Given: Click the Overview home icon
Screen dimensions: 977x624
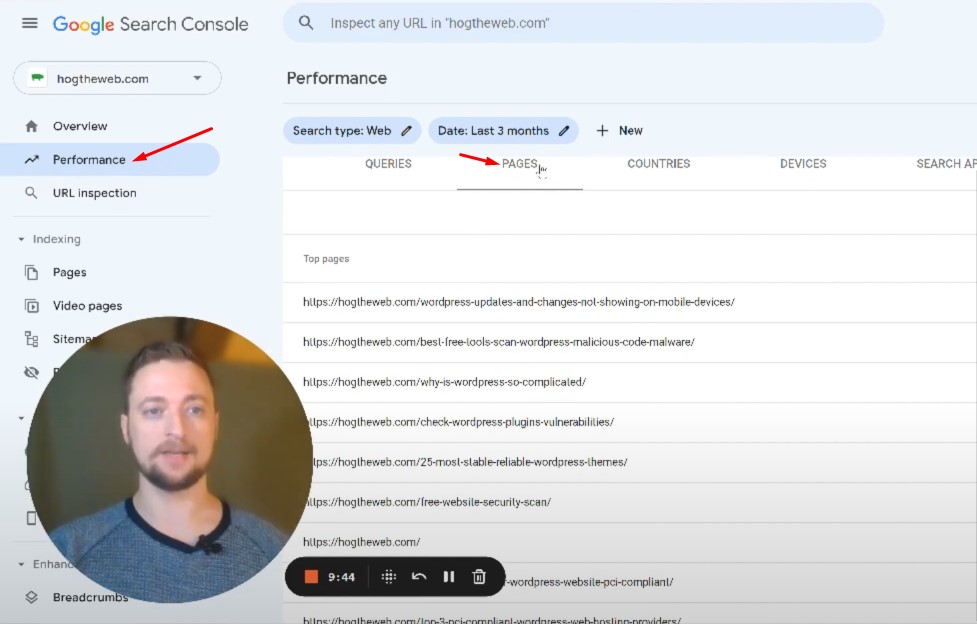Looking at the screenshot, I should pyautogui.click(x=31, y=127).
